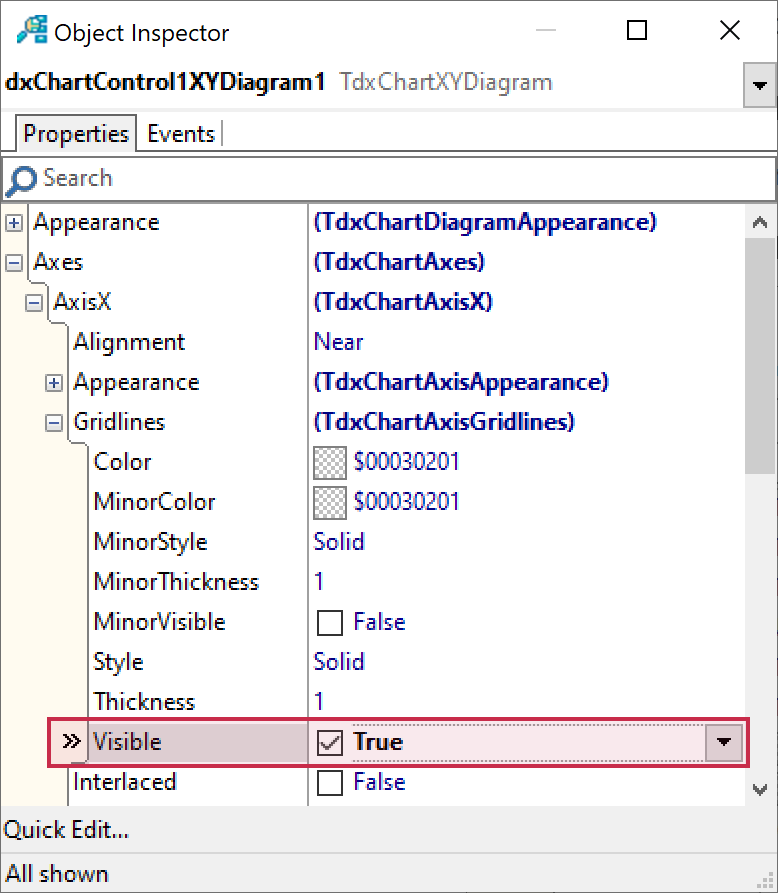This screenshot has height=893, width=778.
Task: Click the scrollbar down arrow
Action: point(760,790)
